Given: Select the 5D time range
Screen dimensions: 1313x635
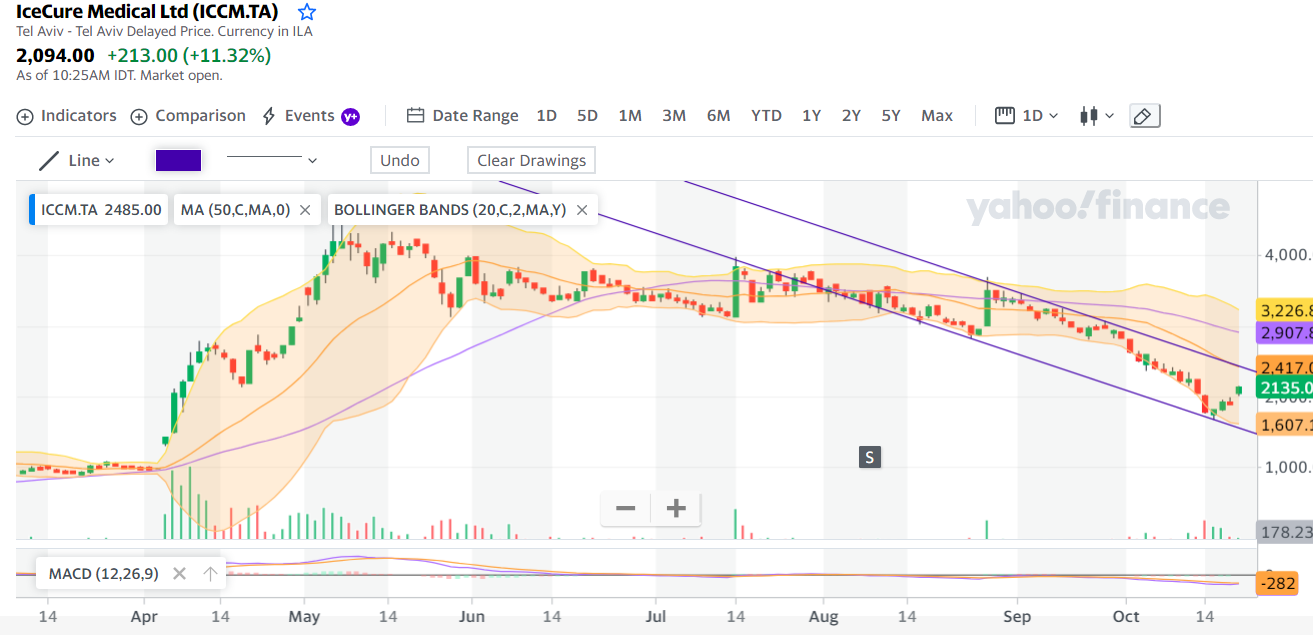Looking at the screenshot, I should [587, 116].
